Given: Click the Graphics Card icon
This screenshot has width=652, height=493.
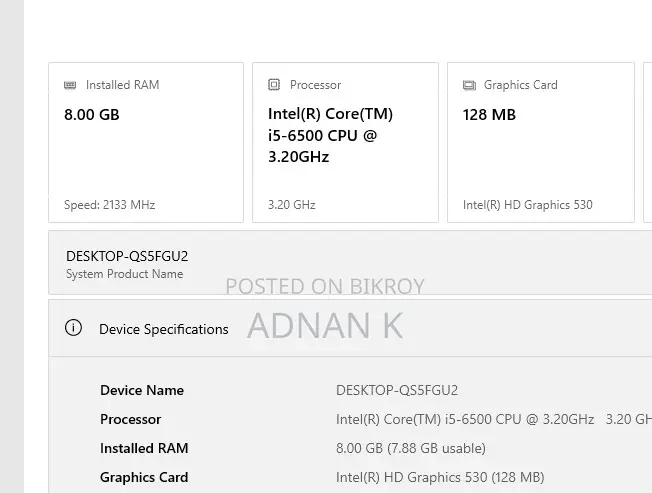Looking at the screenshot, I should click(469, 85).
